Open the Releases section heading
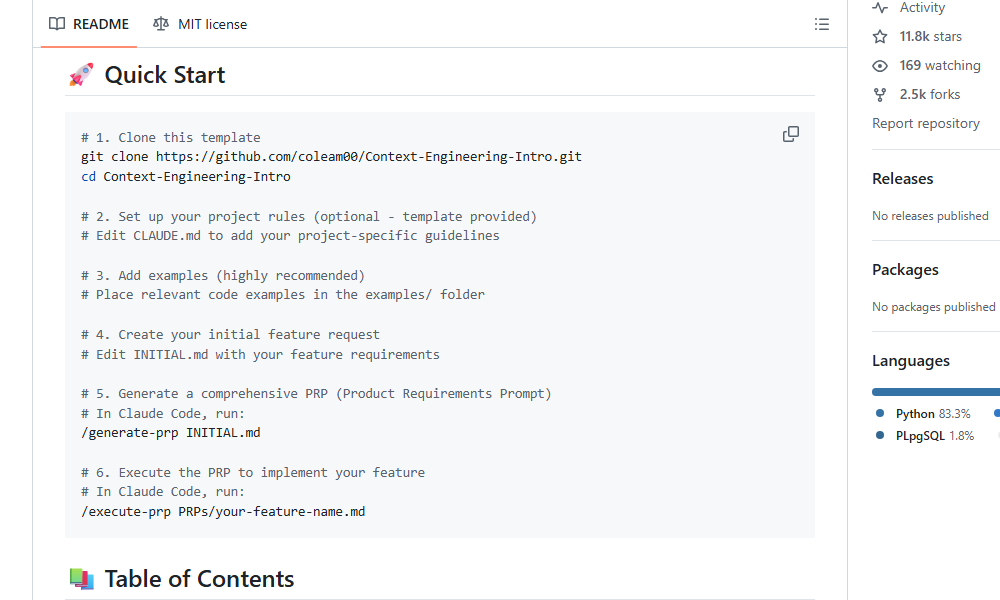 [x=903, y=179]
